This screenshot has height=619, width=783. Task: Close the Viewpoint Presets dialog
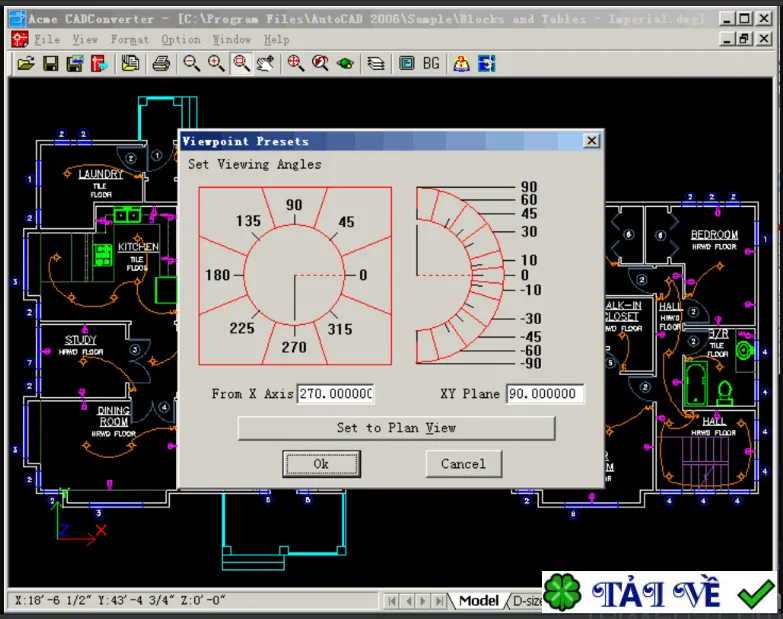pyautogui.click(x=592, y=141)
